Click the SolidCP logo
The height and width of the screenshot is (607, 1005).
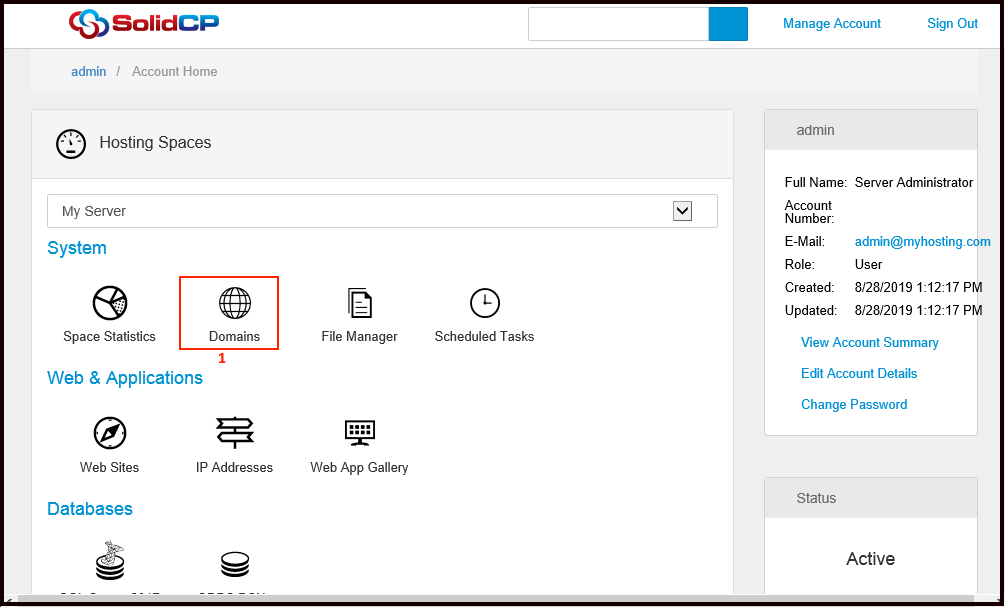[x=143, y=24]
